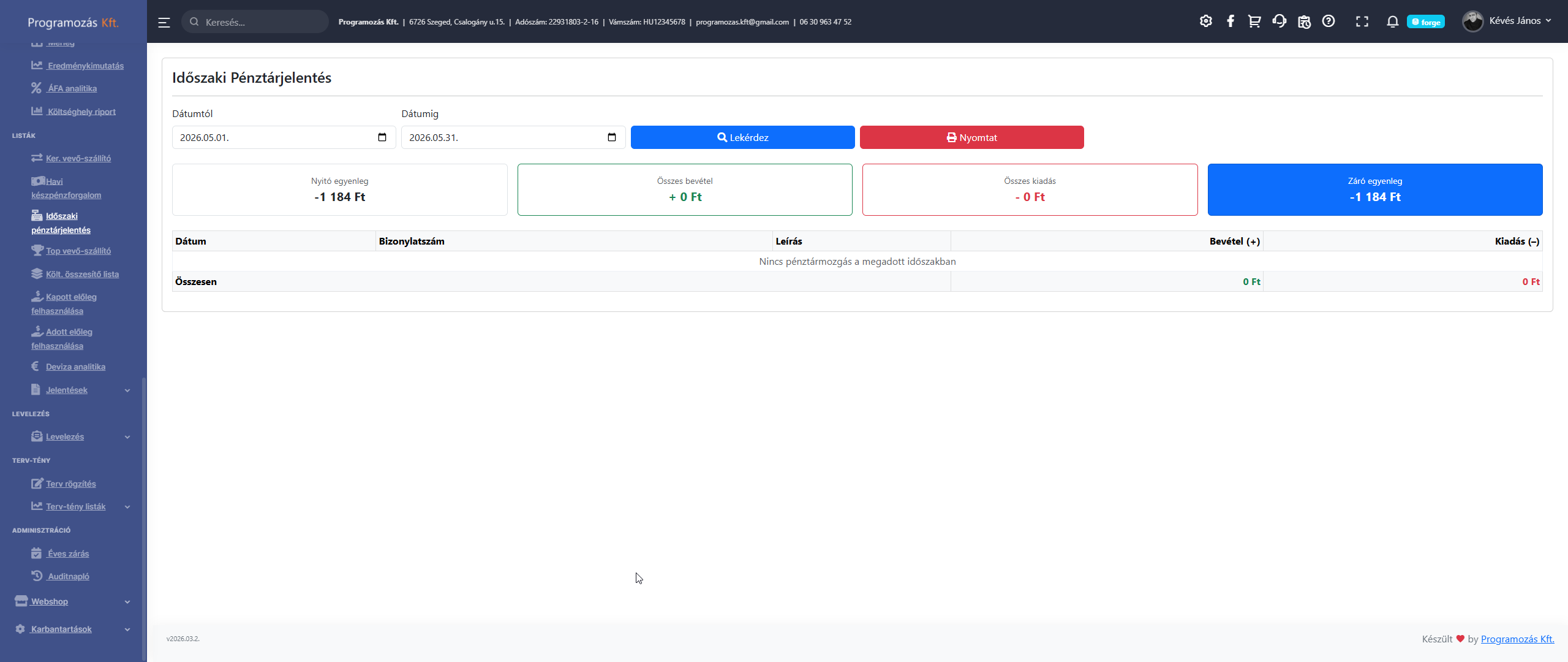Screen dimensions: 1568x662
Task: Expand the Webshop submenu
Action: point(72,601)
